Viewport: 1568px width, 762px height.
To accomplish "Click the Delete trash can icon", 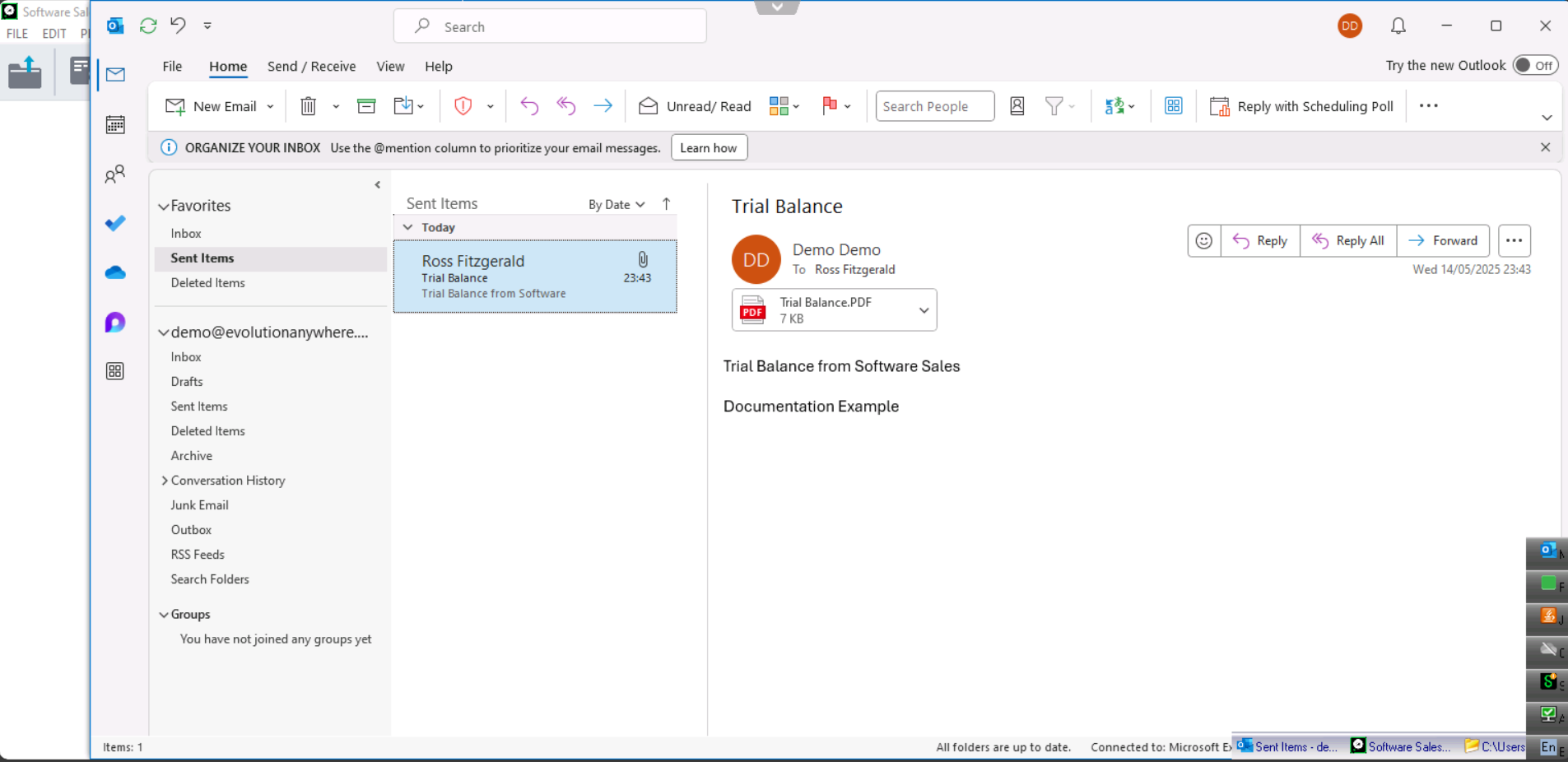I will tap(308, 106).
